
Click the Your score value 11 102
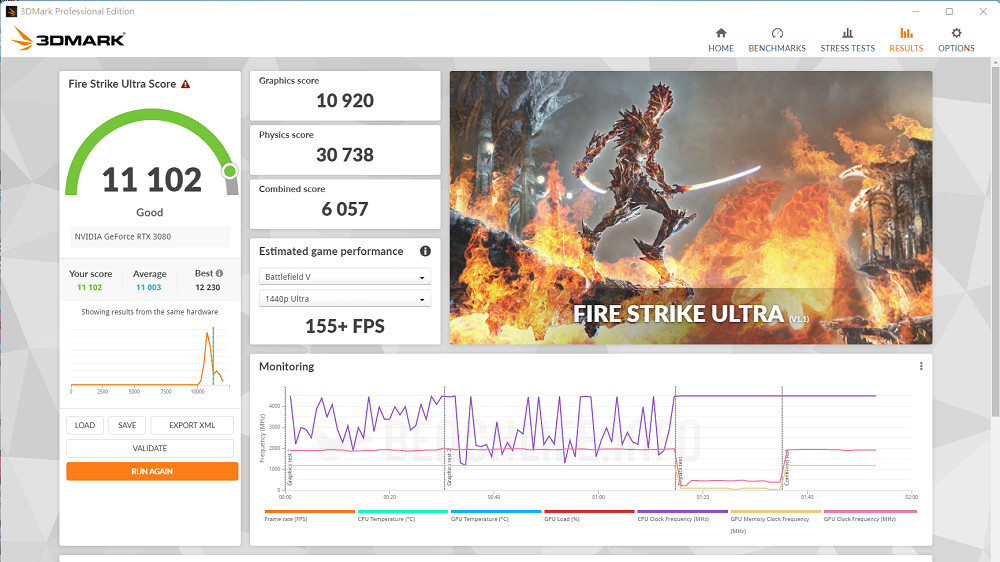point(90,288)
